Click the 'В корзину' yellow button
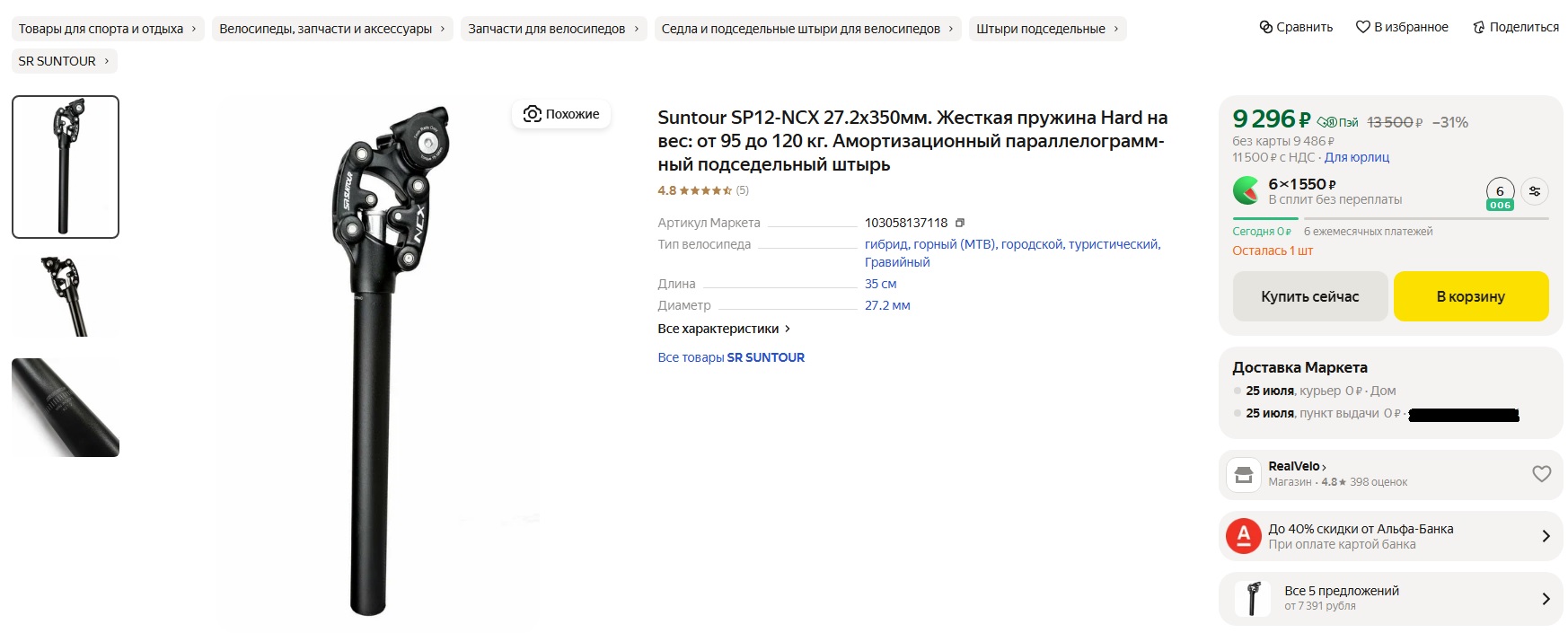1568x633 pixels. [x=1471, y=296]
